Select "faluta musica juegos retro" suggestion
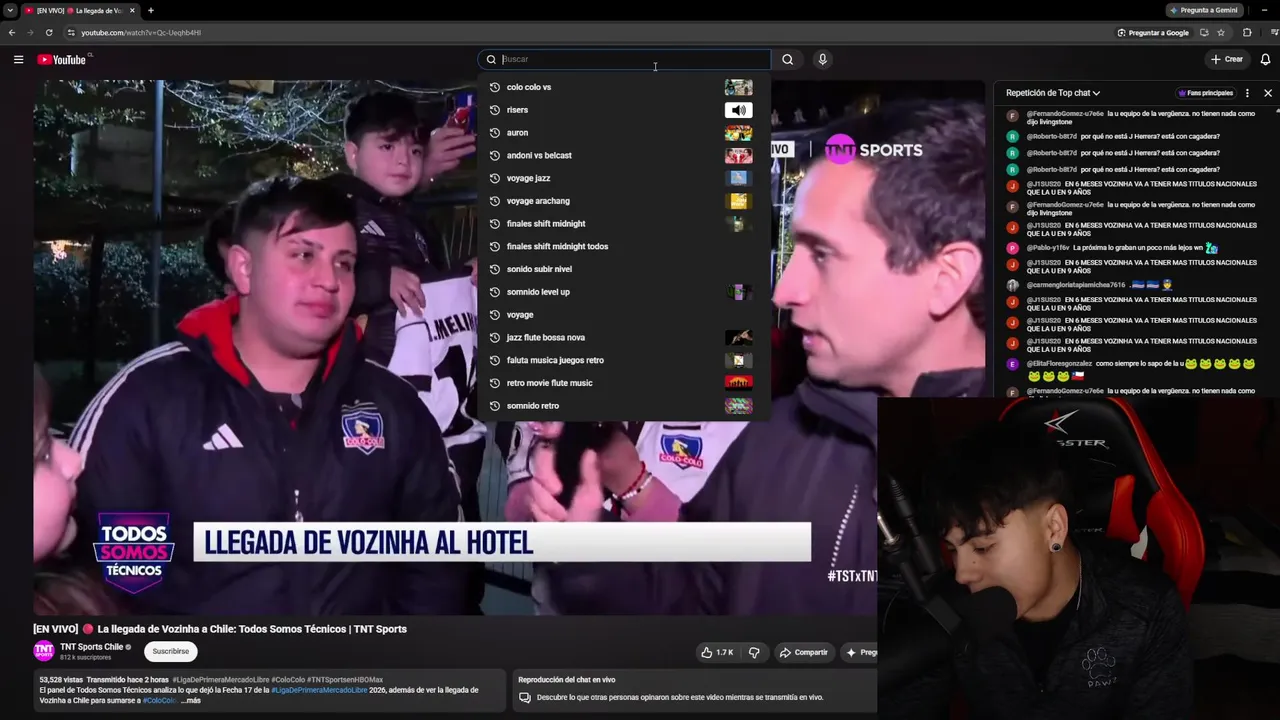Image resolution: width=1280 pixels, height=720 pixels. [x=622, y=360]
